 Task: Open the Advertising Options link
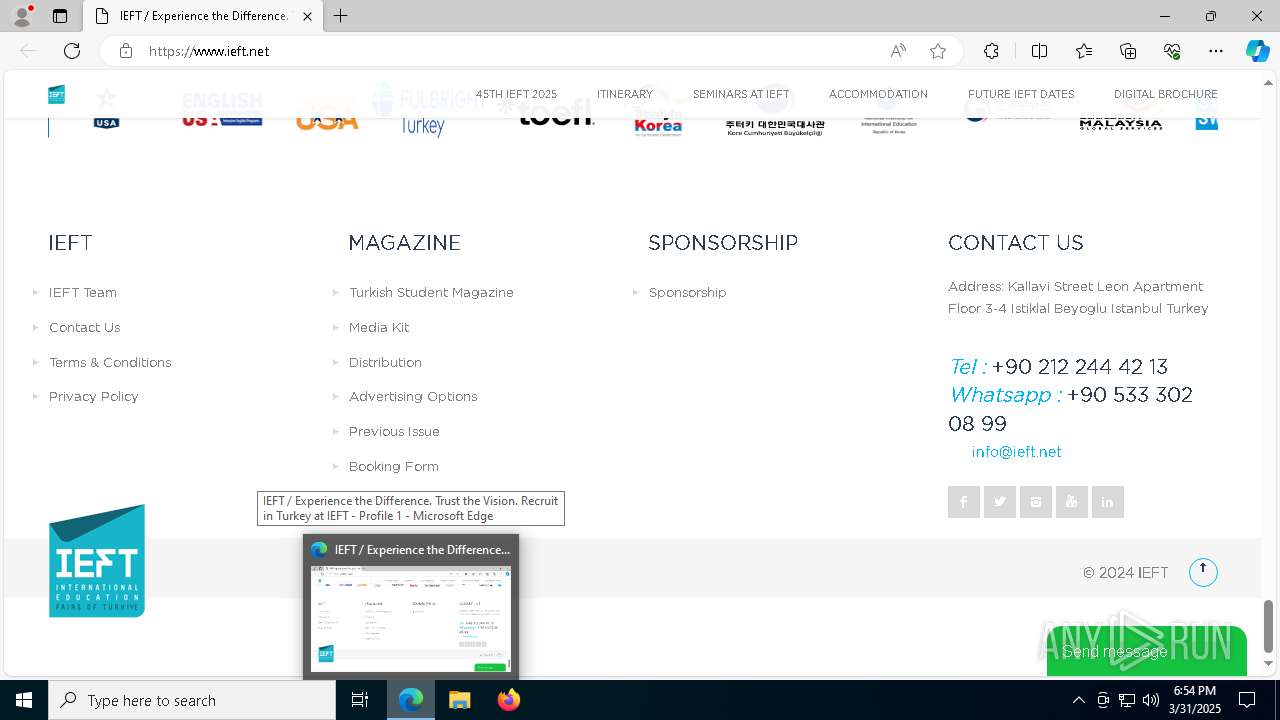(x=413, y=396)
